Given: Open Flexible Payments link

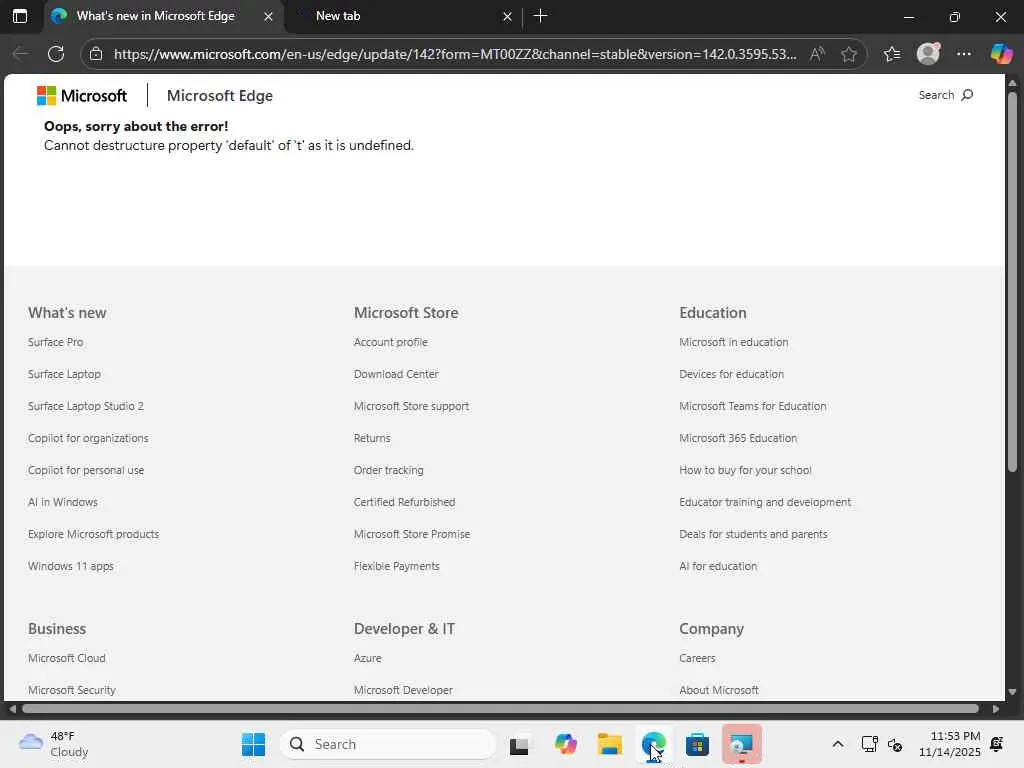Looking at the screenshot, I should click(396, 566).
